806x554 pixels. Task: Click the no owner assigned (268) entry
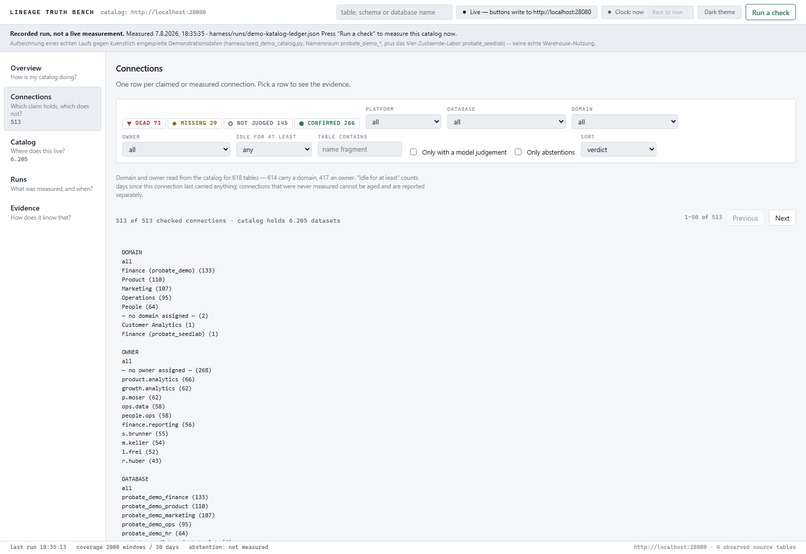coord(166,370)
